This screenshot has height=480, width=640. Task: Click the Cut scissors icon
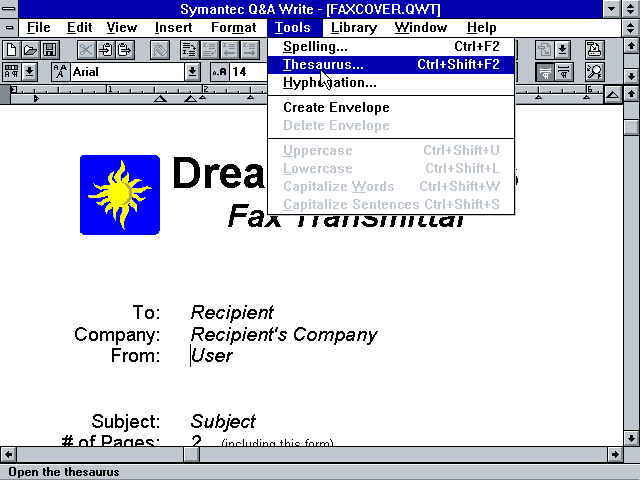pyautogui.click(x=86, y=50)
